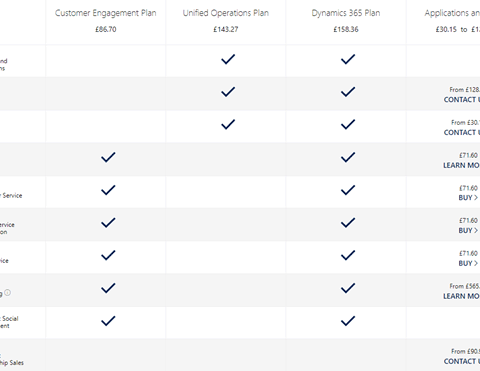Click CONTACT US link under From £30
Image resolution: width=480 pixels, height=371 pixels.
click(462, 132)
